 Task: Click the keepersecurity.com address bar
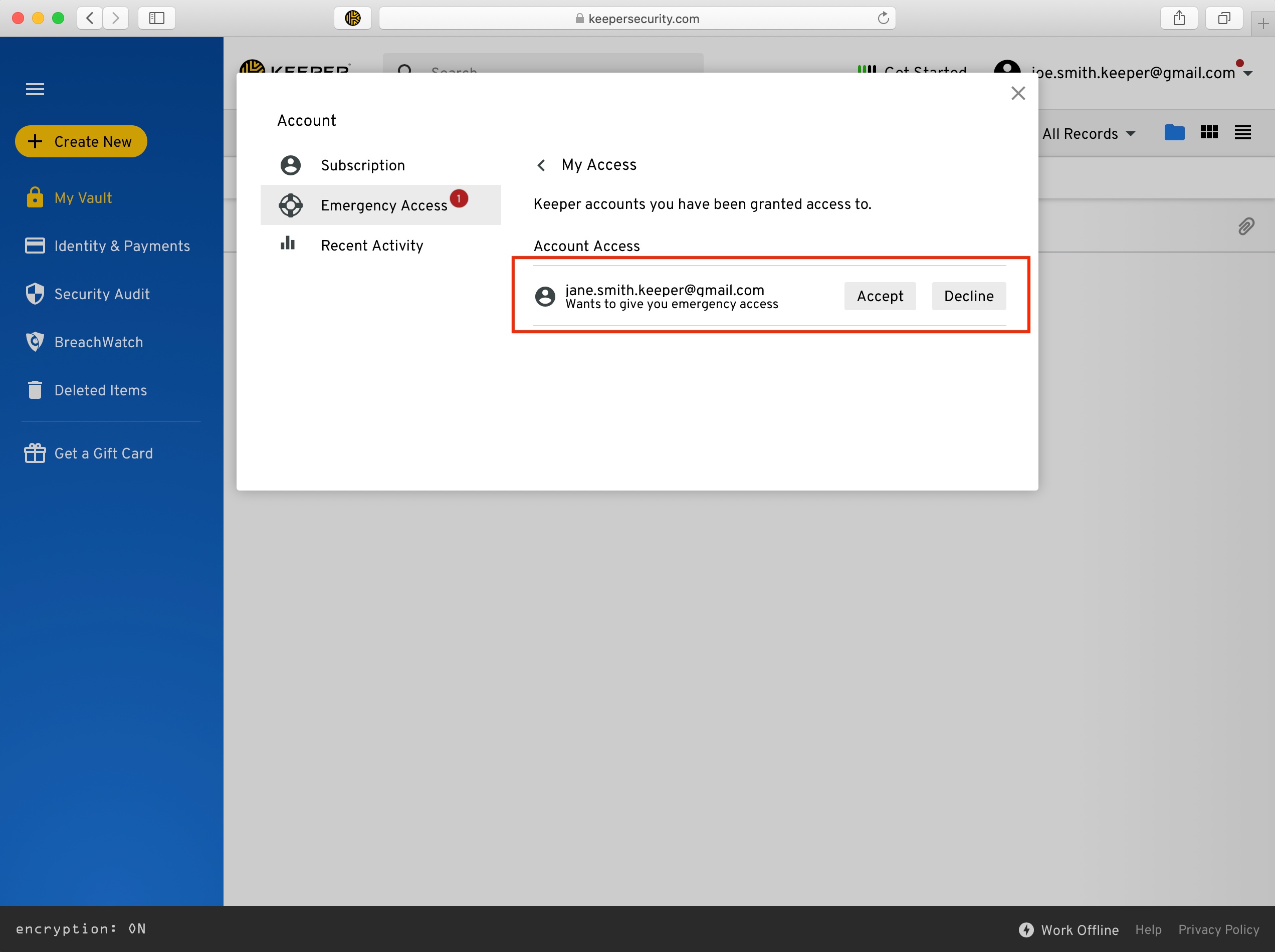[x=637, y=19]
